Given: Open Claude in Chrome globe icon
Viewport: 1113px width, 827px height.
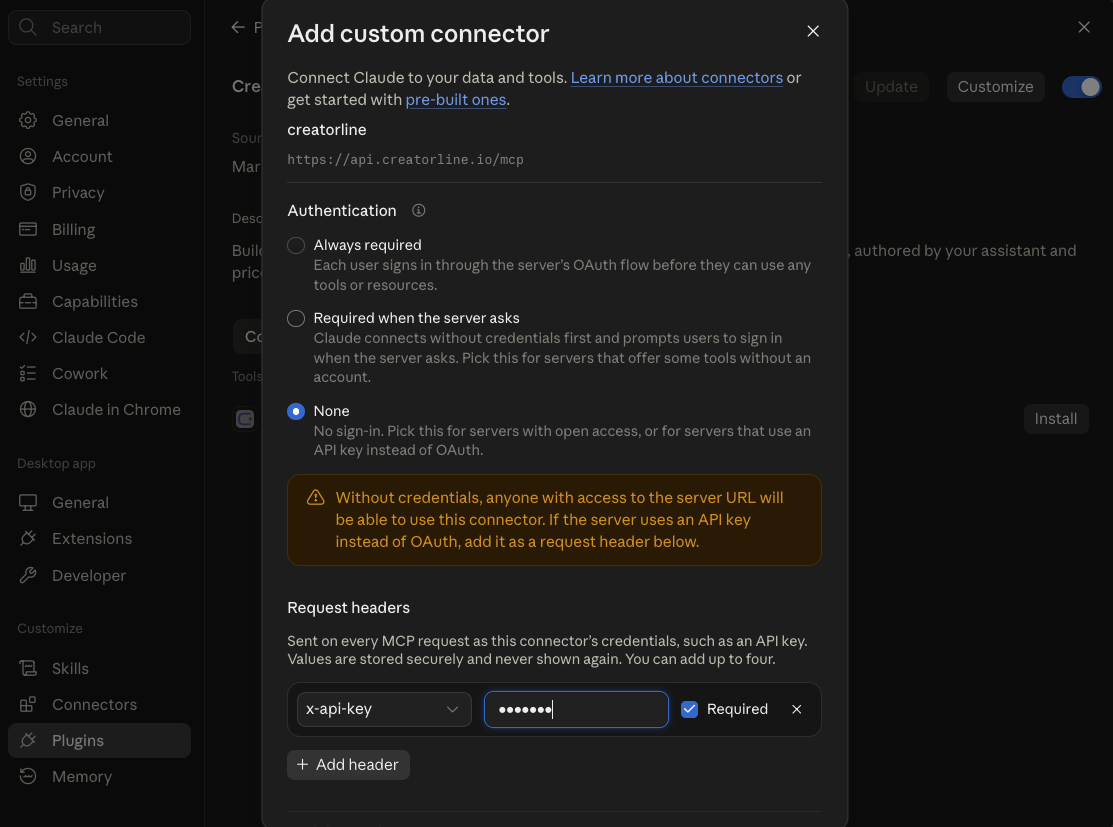Looking at the screenshot, I should [x=28, y=410].
